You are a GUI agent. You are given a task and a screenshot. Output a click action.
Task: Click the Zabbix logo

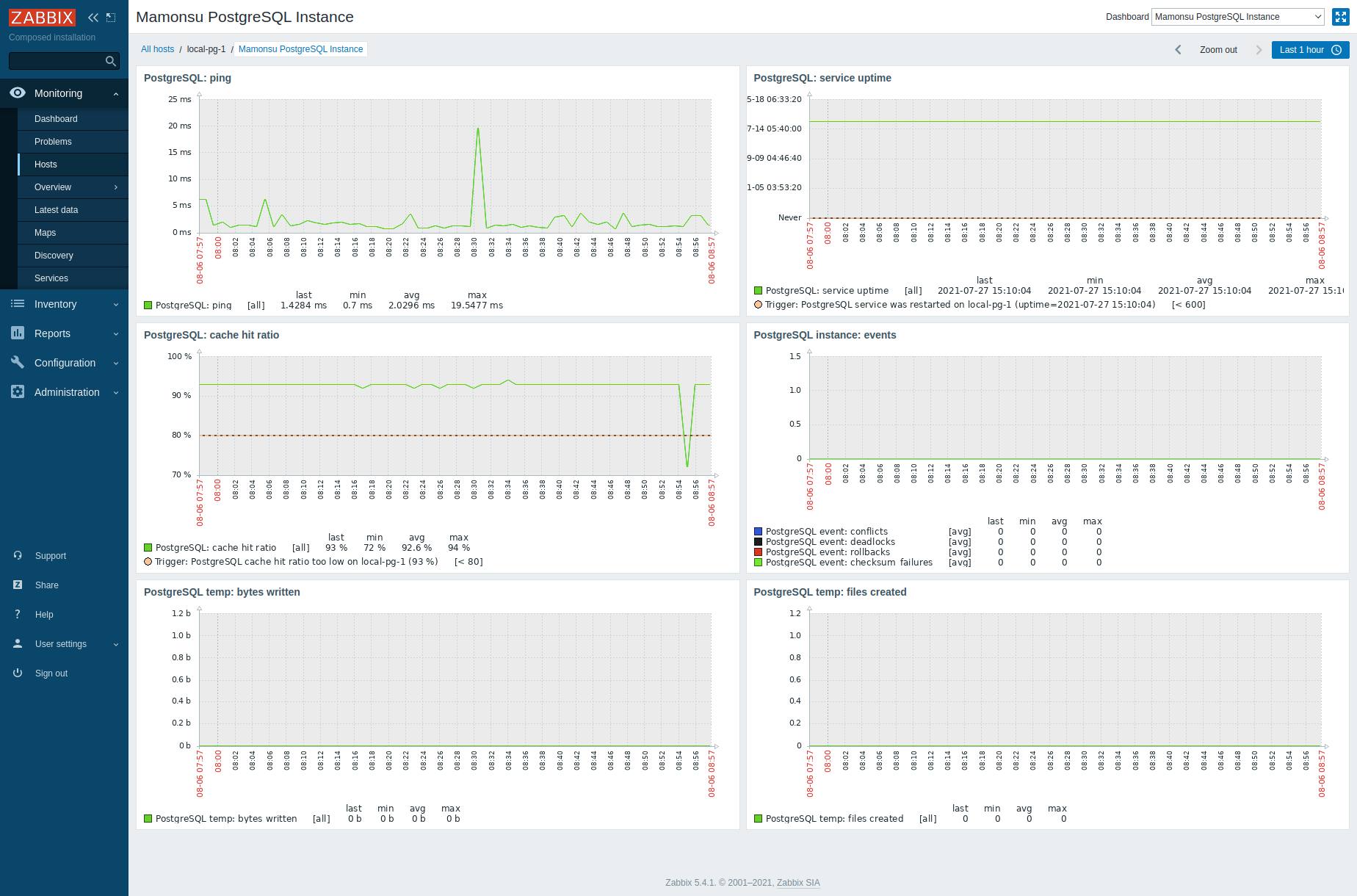(x=42, y=17)
